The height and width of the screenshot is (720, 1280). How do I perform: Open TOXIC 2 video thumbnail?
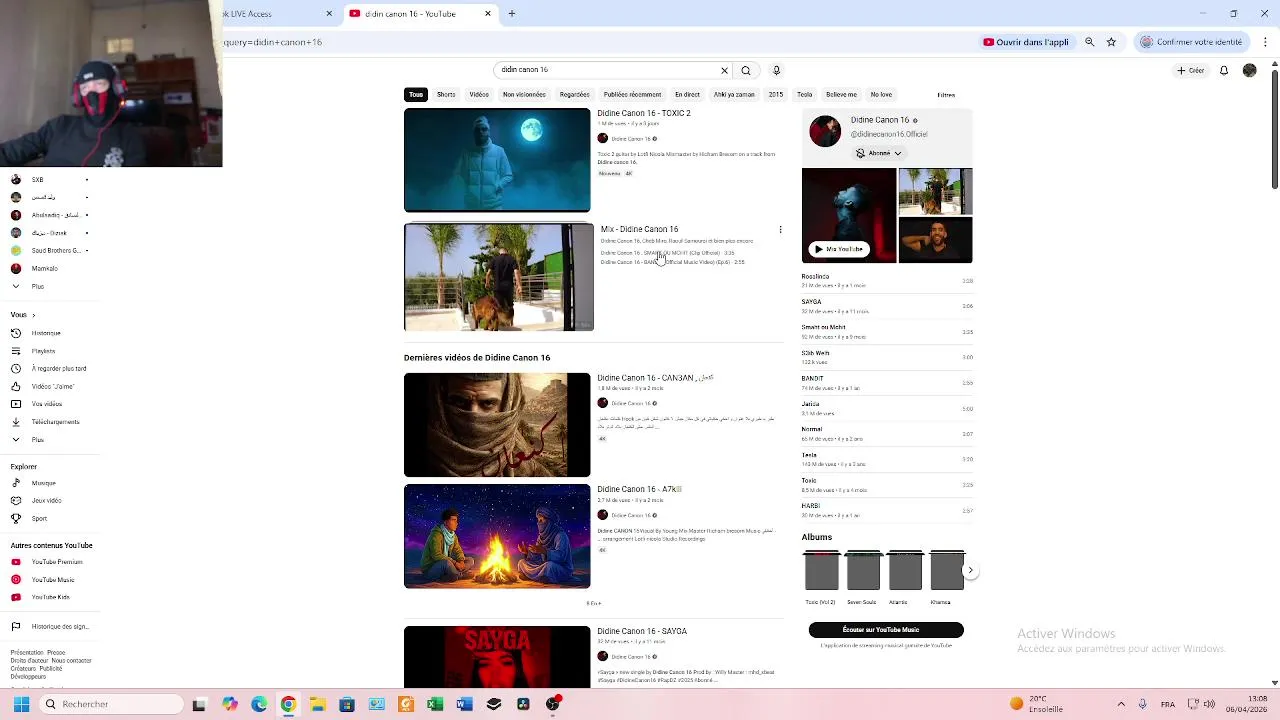[497, 160]
